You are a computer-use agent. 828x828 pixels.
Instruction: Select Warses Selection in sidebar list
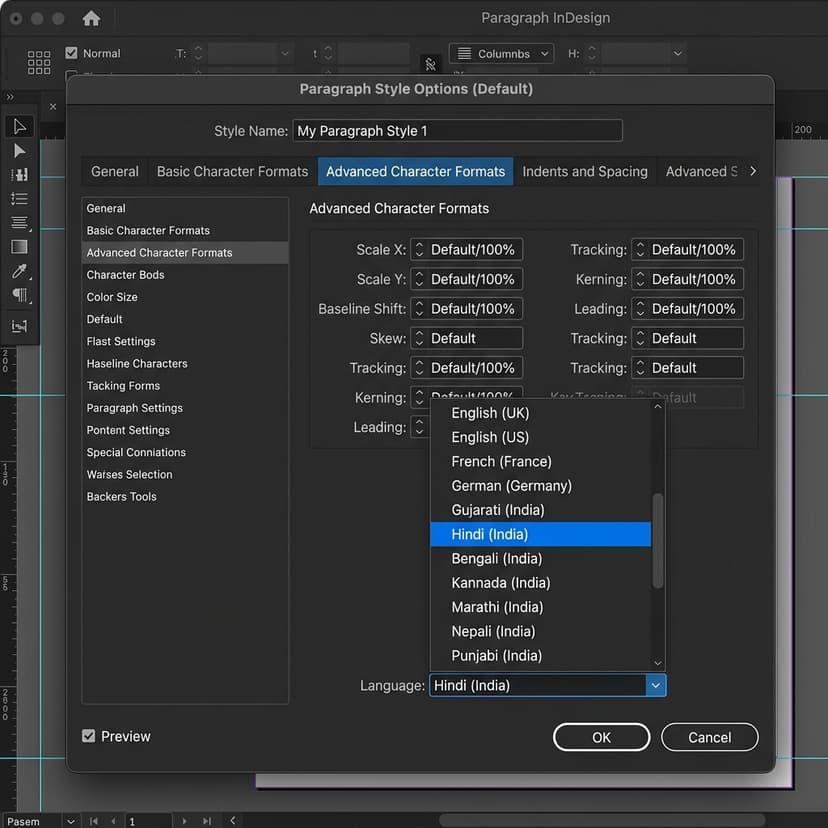tap(185, 475)
